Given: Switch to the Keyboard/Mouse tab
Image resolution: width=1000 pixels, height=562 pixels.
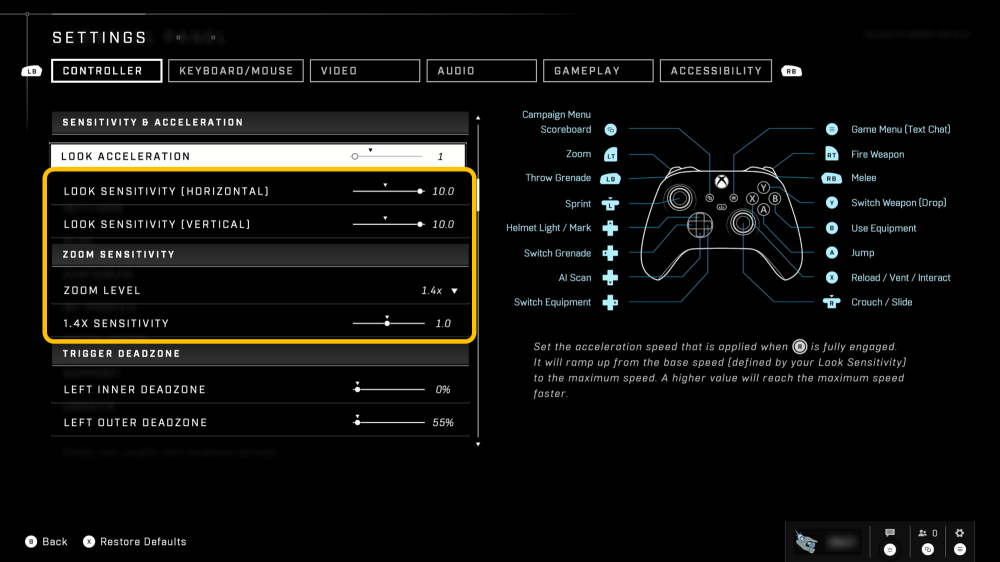Looking at the screenshot, I should coord(236,71).
